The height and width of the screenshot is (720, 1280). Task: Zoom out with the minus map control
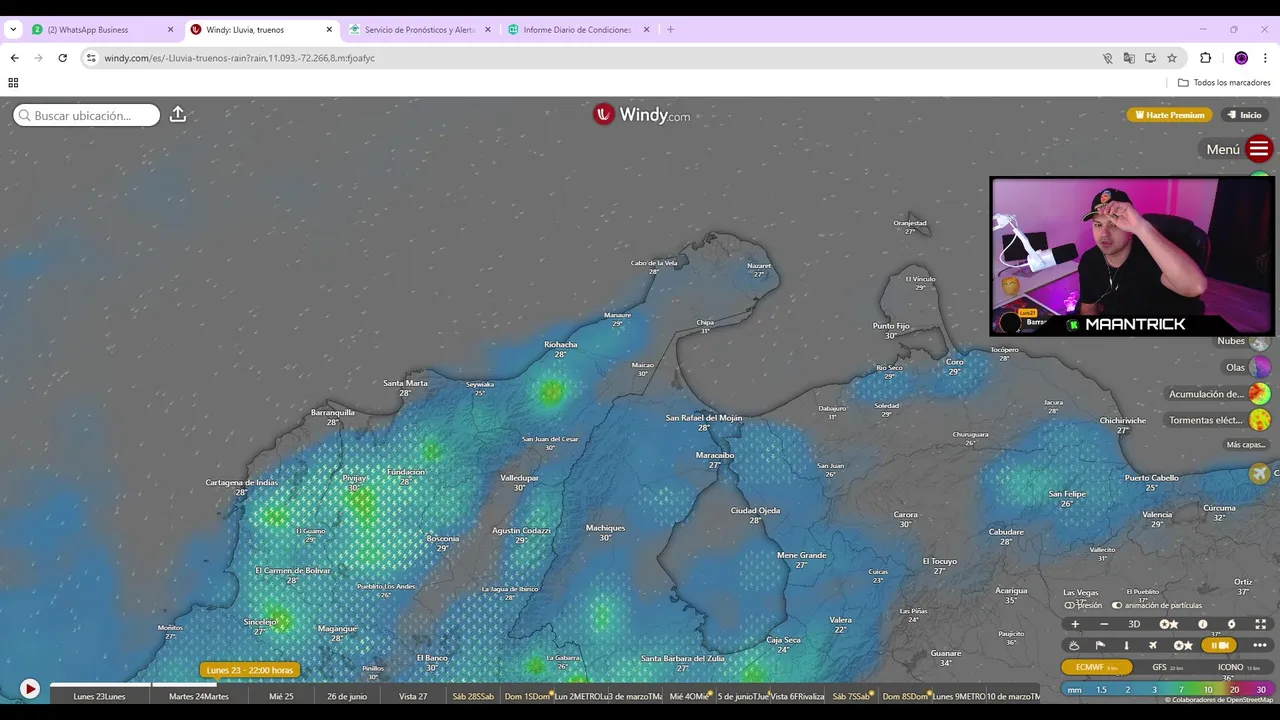tap(1104, 624)
